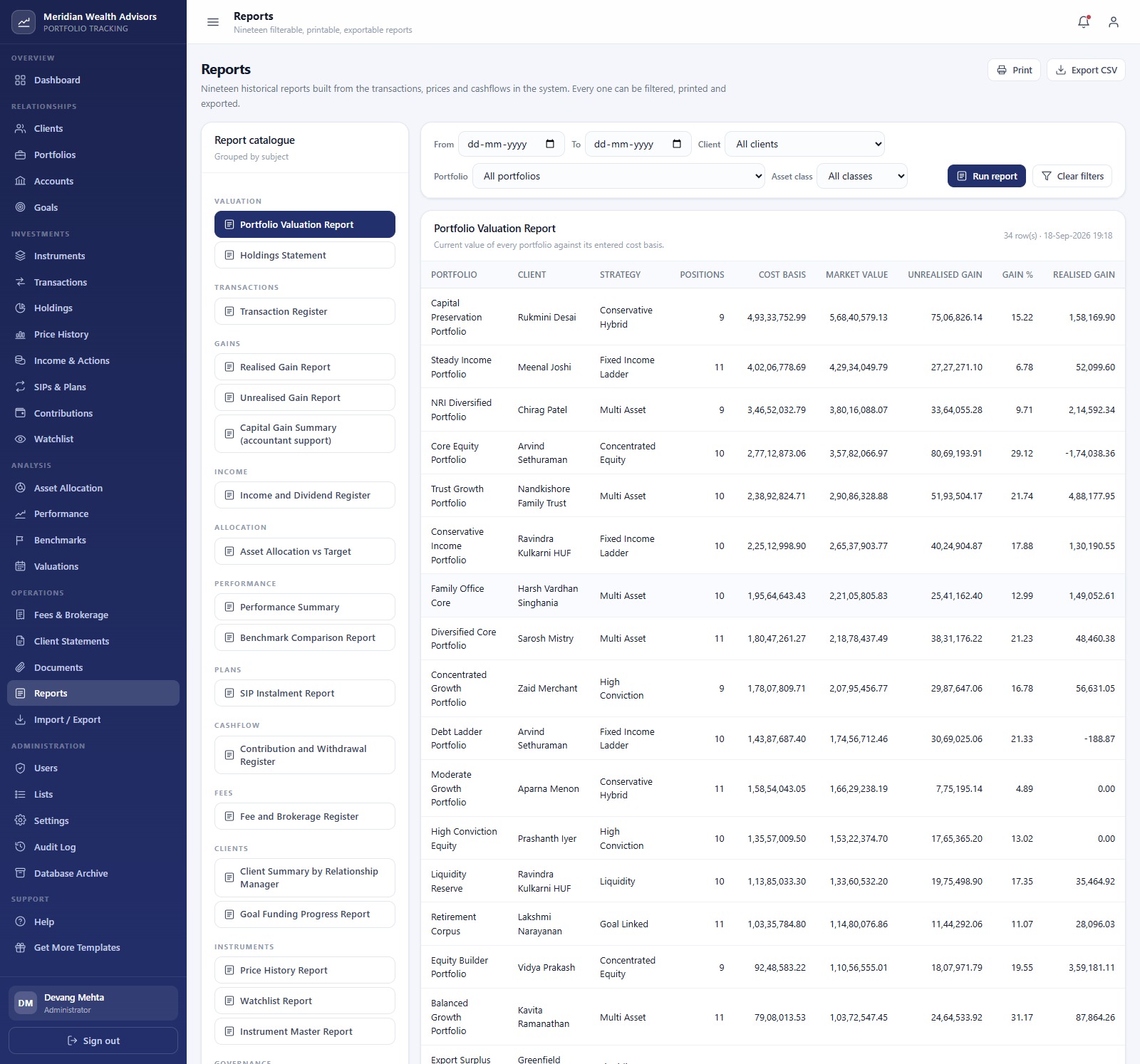Click the Portfolios briefcase icon
This screenshot has width=1140, height=1064.
[20, 155]
